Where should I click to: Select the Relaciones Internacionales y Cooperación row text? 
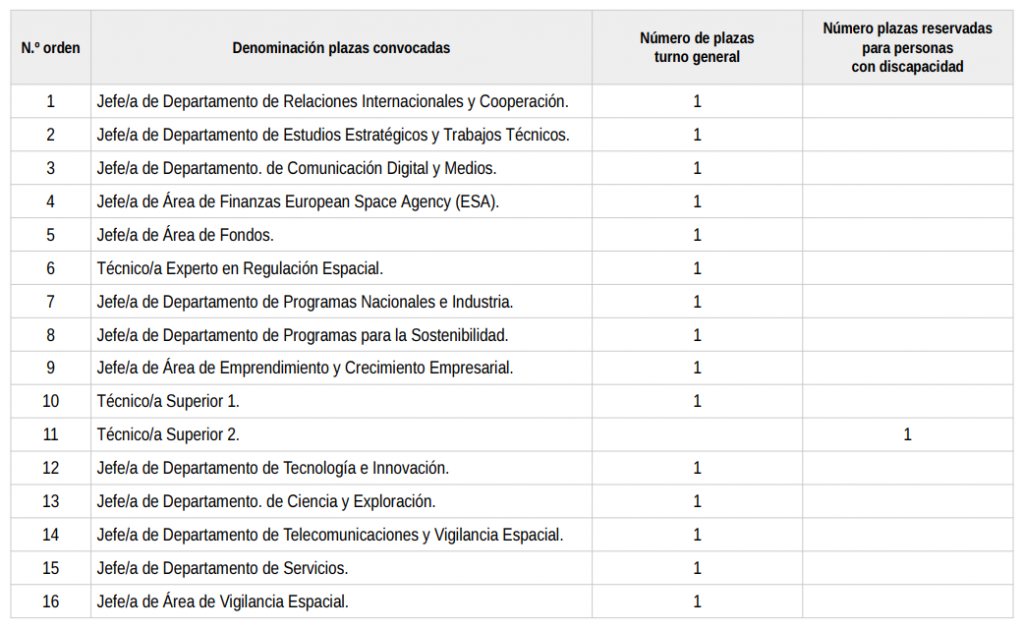coord(332,102)
